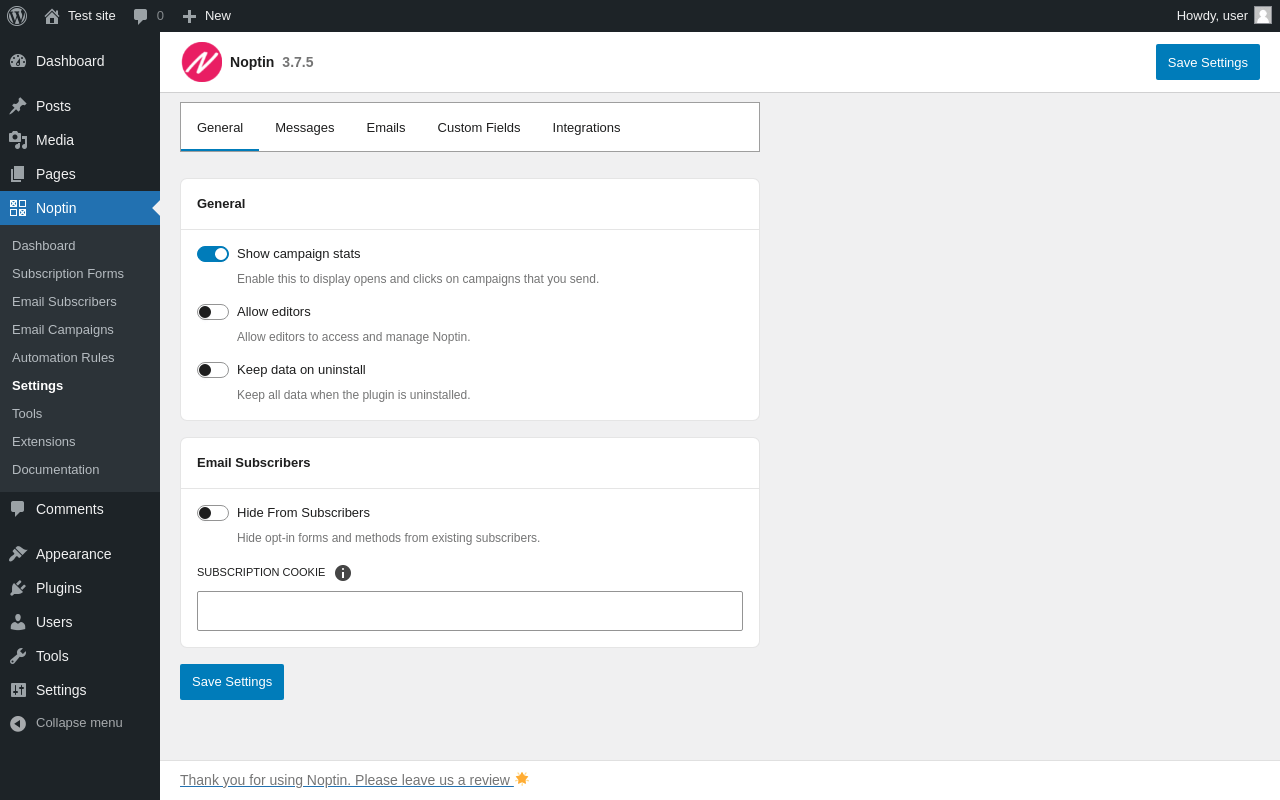Open the leave us a review link
Screen dimensions: 1280x800
pos(346,780)
